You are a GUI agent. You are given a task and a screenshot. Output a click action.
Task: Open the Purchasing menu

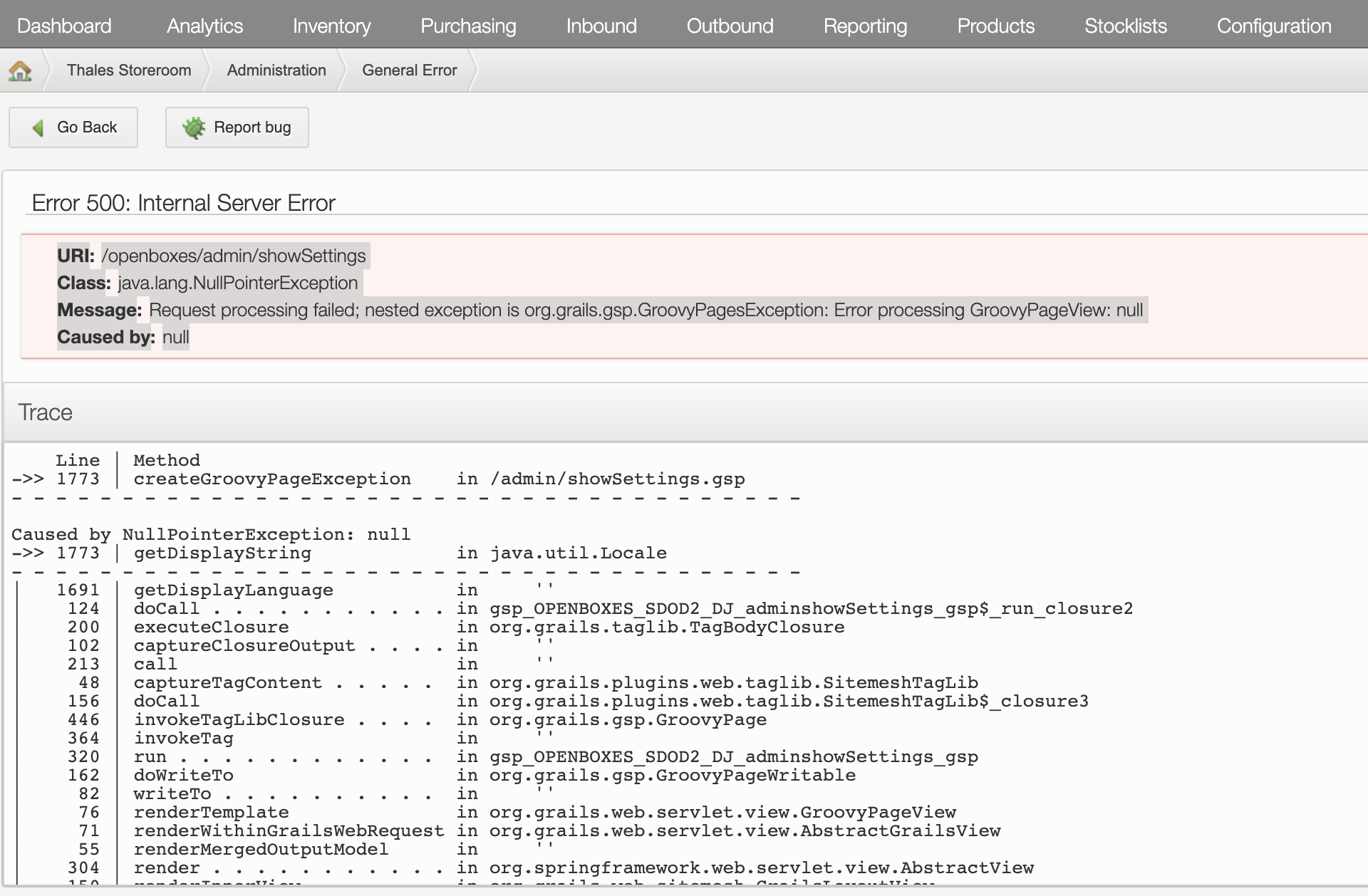pyautogui.click(x=468, y=26)
